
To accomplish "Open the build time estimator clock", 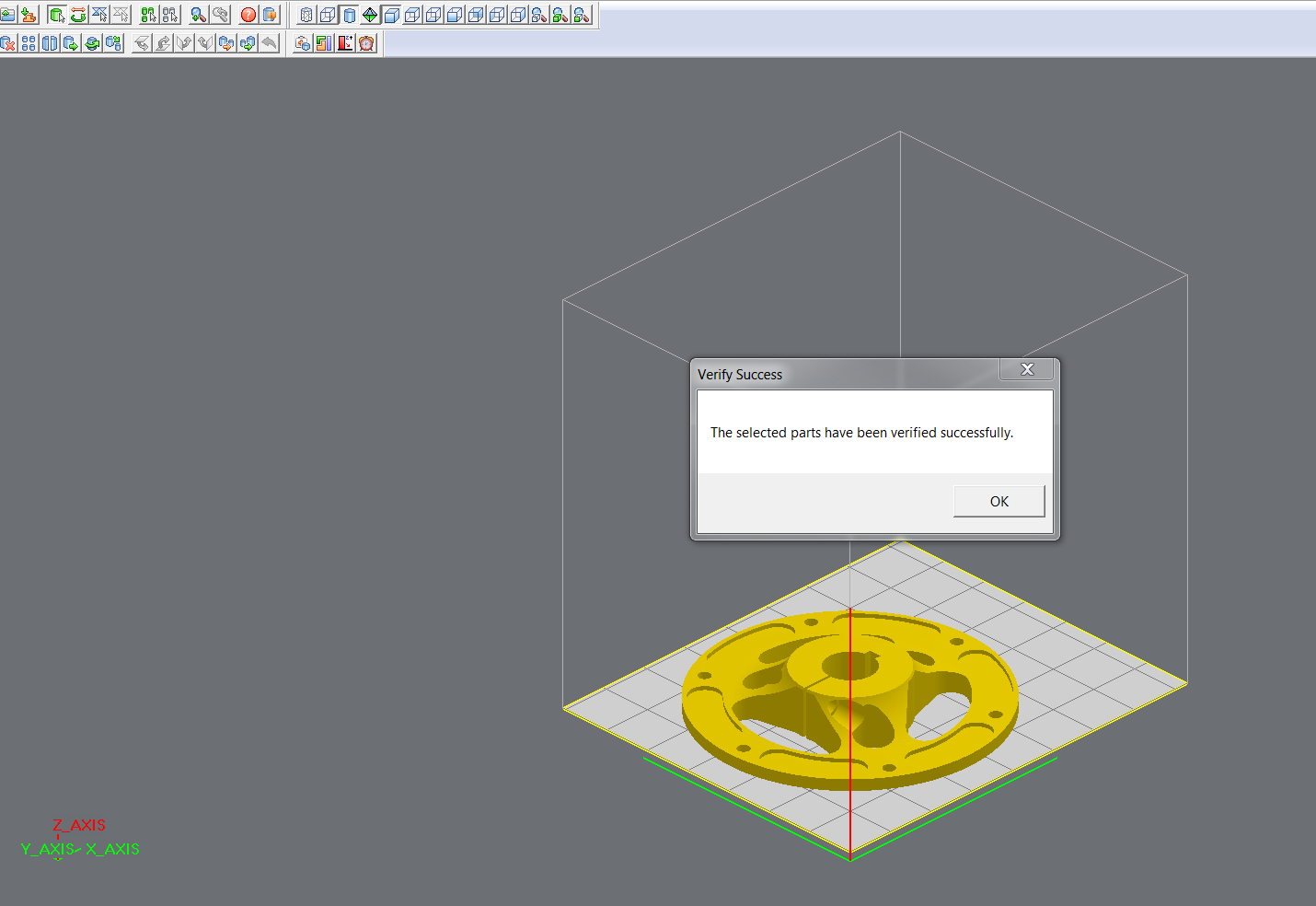I will [x=366, y=42].
